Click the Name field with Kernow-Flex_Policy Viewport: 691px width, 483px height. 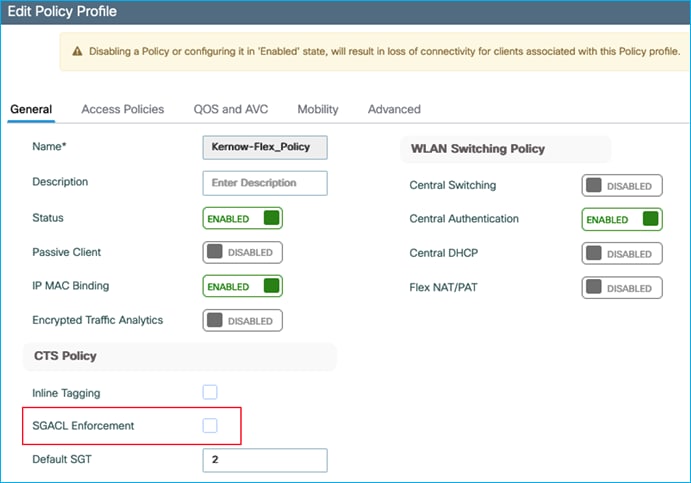(265, 147)
